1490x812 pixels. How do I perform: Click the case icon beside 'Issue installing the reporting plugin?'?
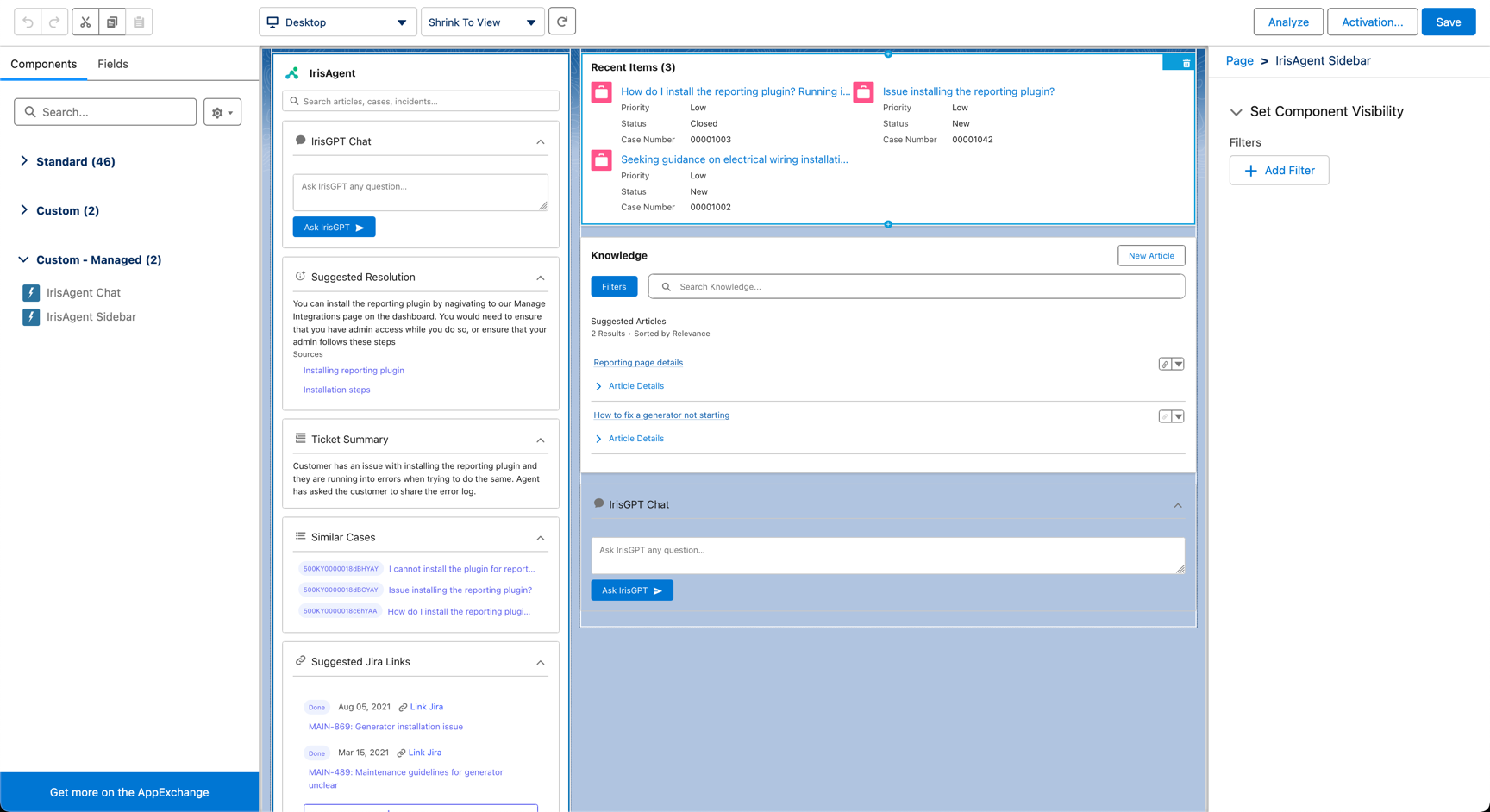[863, 92]
